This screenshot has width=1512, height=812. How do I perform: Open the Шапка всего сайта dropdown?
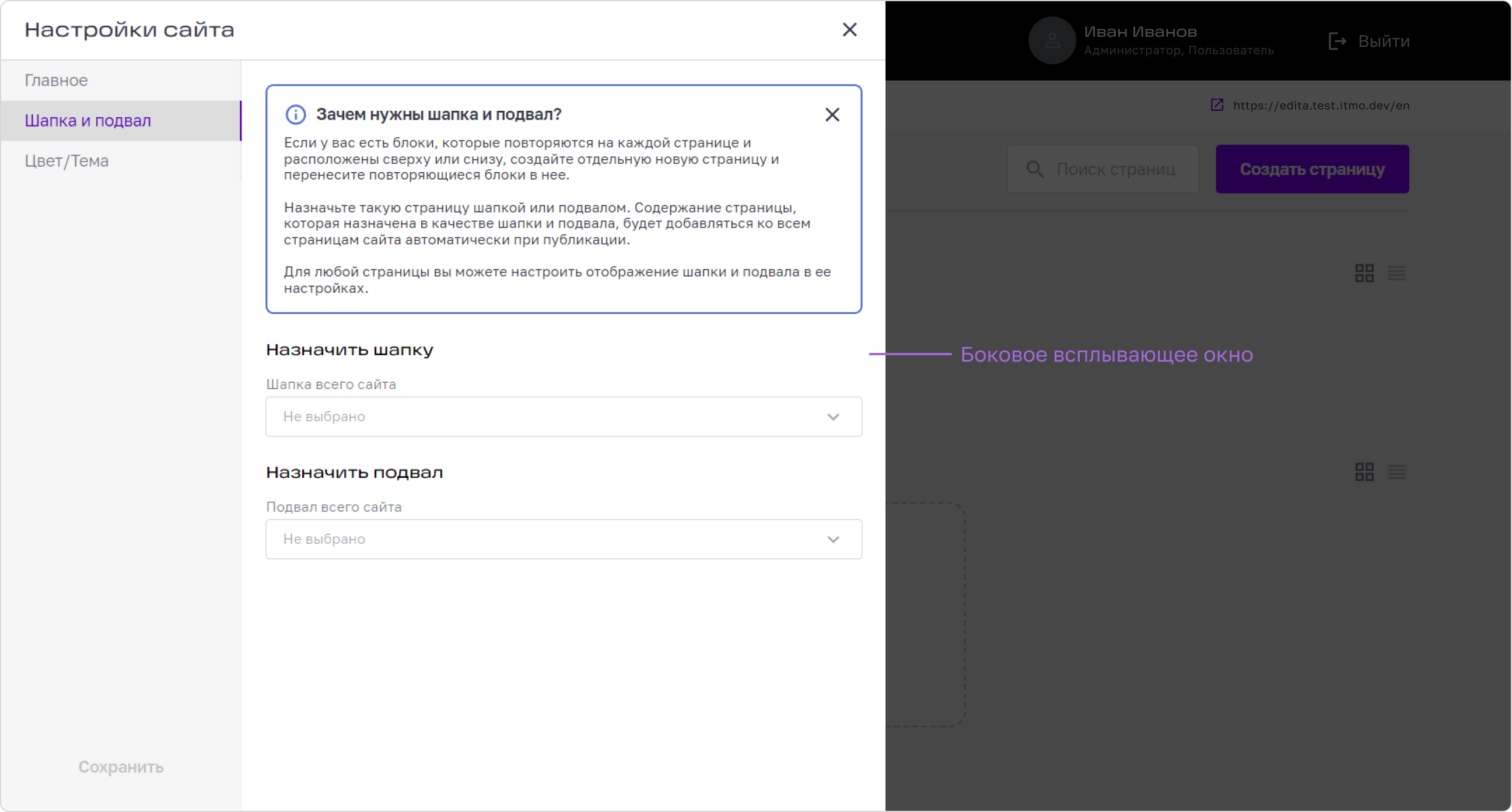(563, 416)
